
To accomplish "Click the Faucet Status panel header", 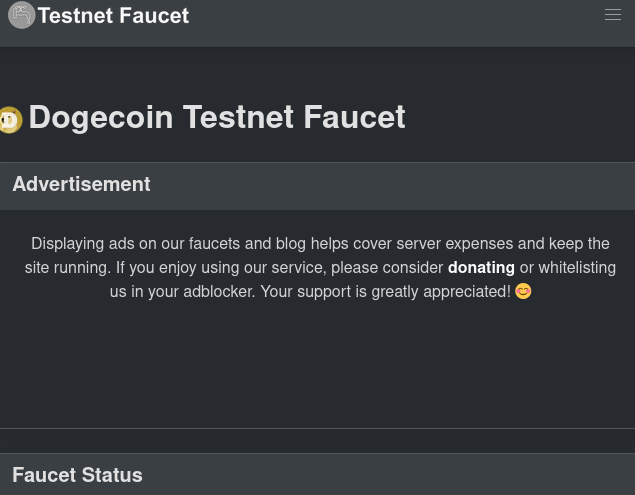I will [318, 474].
